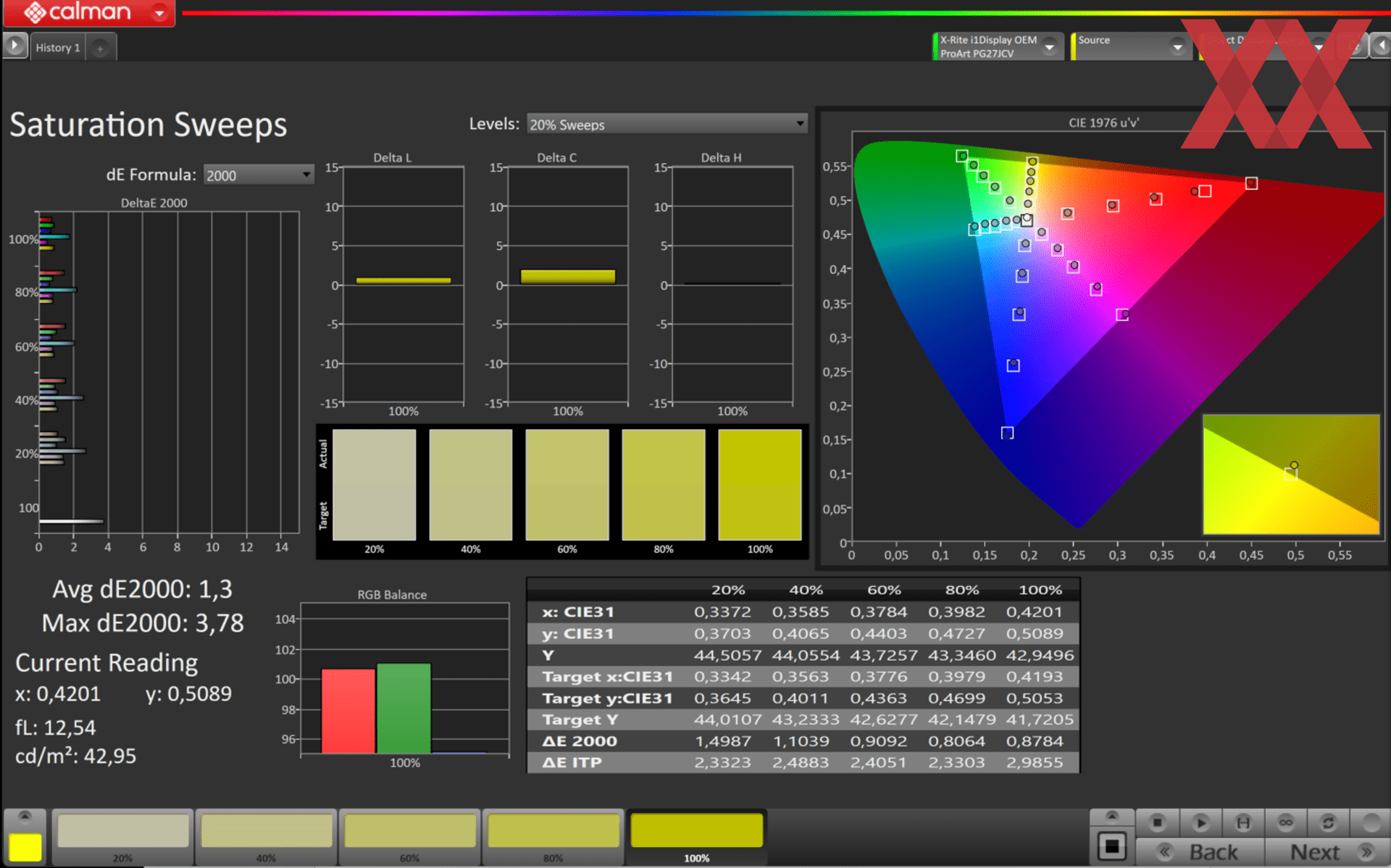Choose the 20% yellow reading in bottom strip
This screenshot has width=1391, height=868.
[122, 837]
